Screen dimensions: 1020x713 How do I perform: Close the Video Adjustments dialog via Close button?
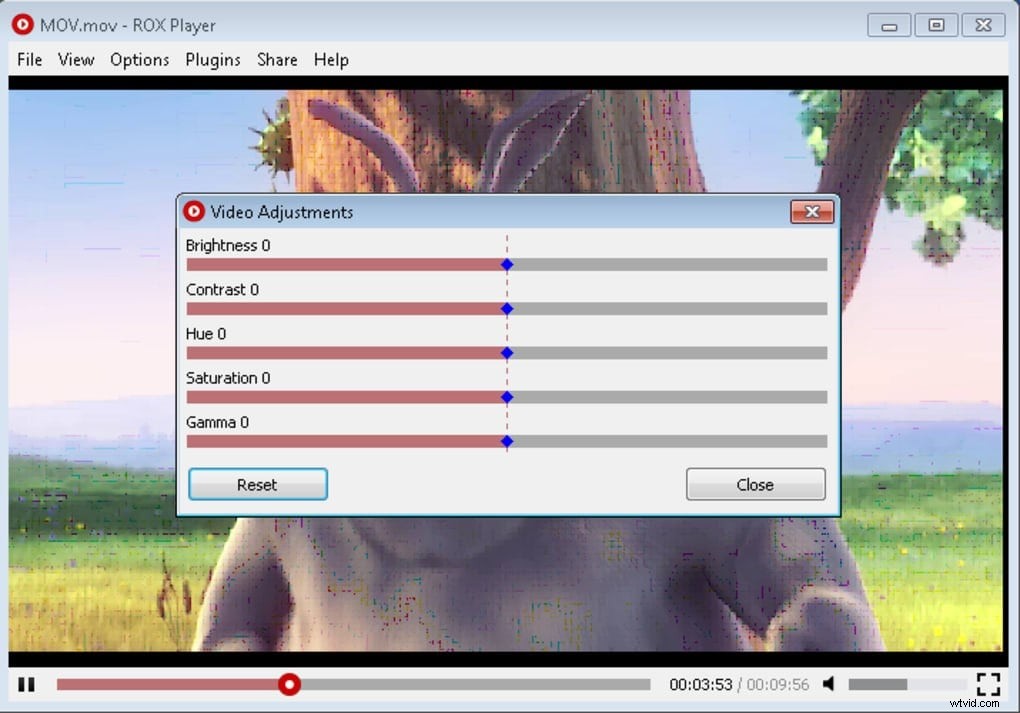pyautogui.click(x=755, y=484)
